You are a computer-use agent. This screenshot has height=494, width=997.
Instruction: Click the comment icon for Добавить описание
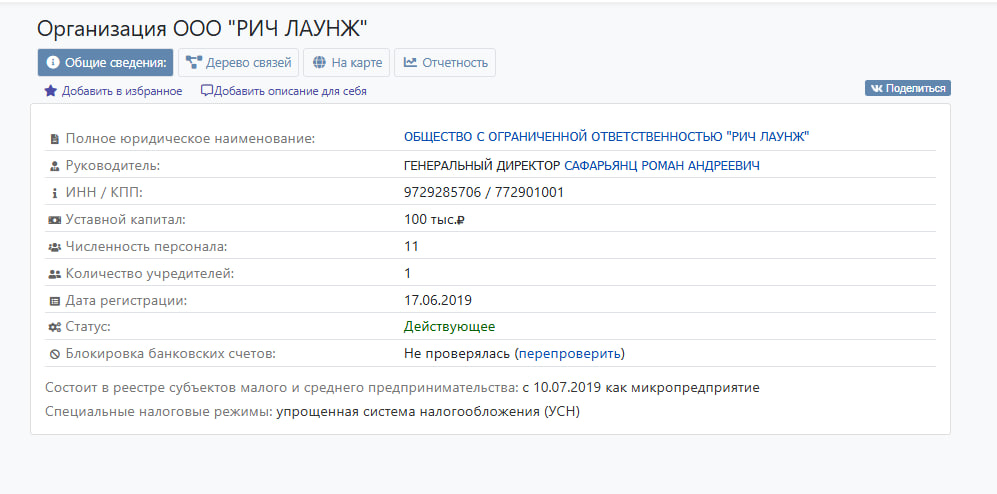pyautogui.click(x=207, y=91)
